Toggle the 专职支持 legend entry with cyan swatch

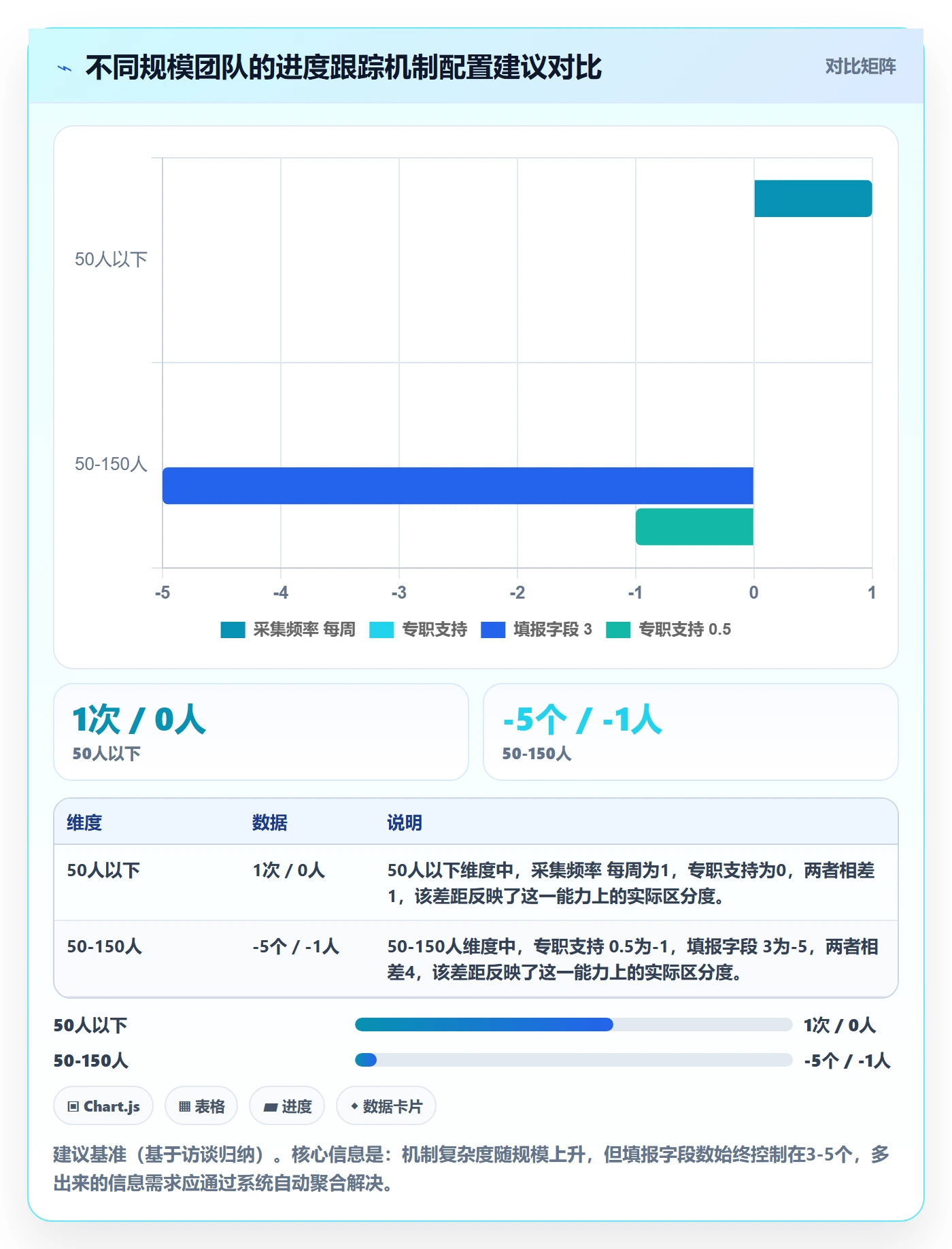[x=418, y=630]
